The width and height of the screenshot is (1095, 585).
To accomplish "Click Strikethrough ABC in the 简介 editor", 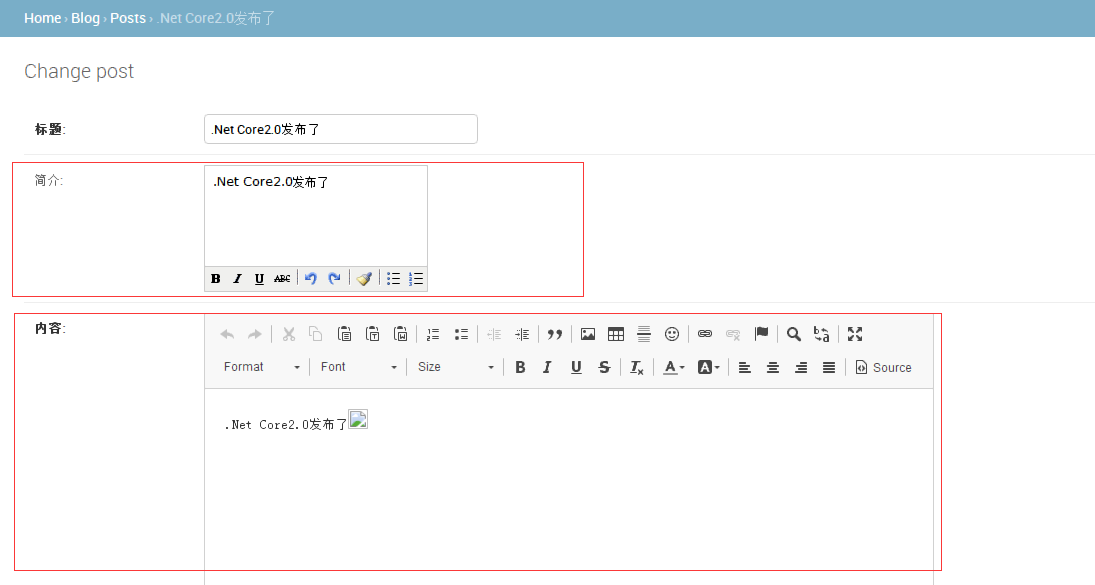I will click(282, 279).
